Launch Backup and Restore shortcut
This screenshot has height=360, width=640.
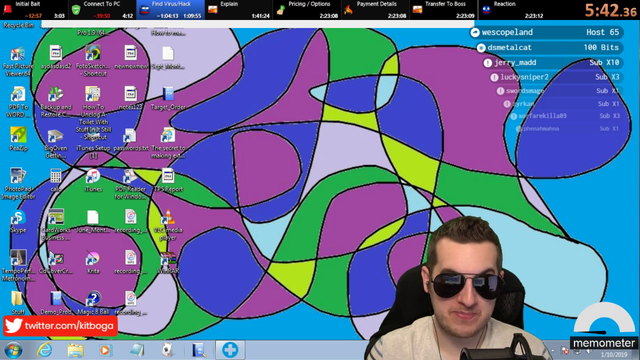click(x=56, y=102)
